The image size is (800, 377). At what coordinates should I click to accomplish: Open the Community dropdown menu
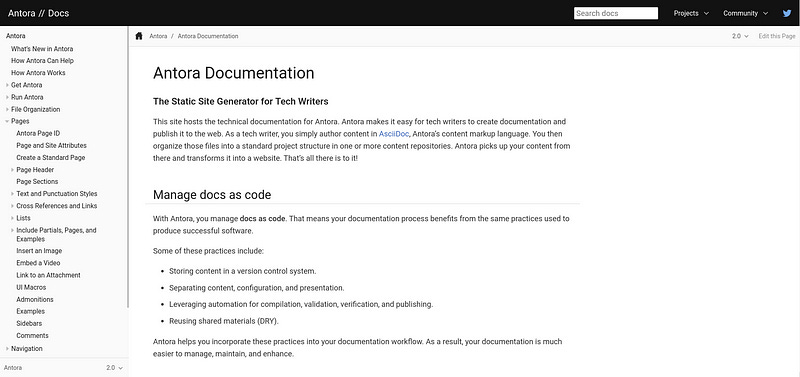(745, 13)
